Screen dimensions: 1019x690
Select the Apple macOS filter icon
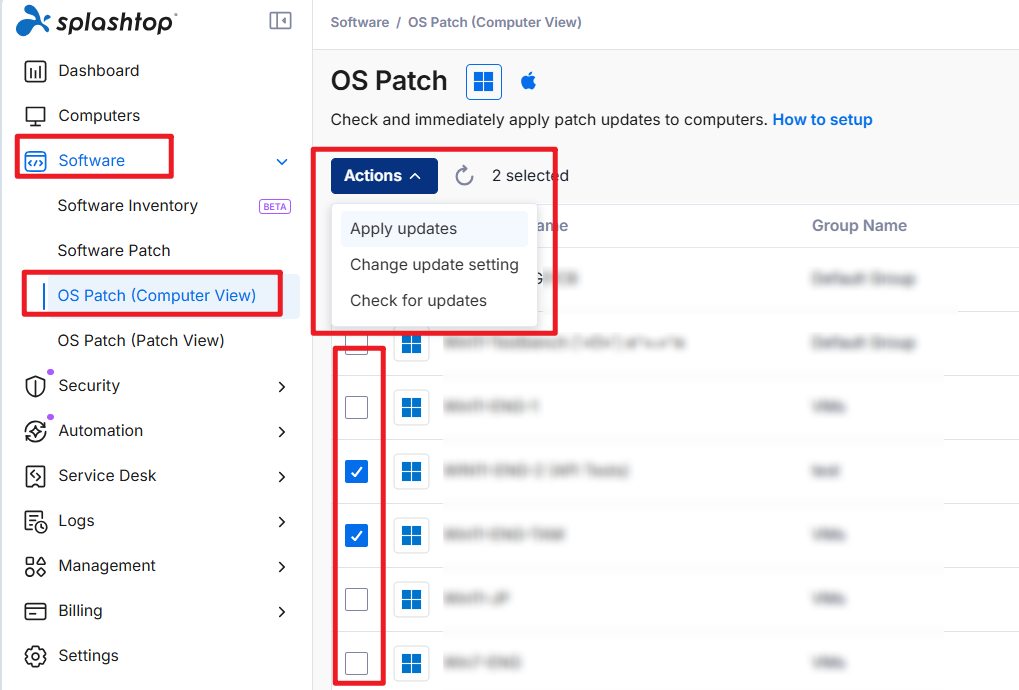pyautogui.click(x=528, y=82)
